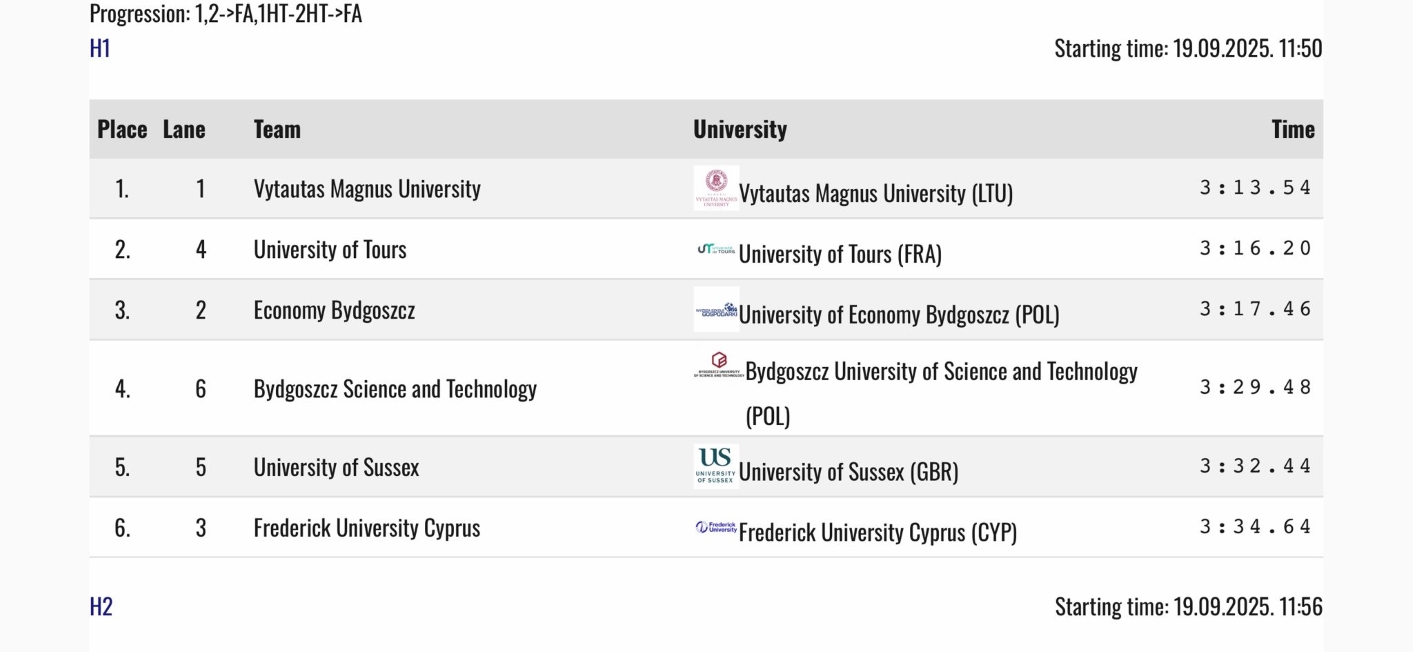
Task: Select the Vytautas Magnus University team name
Action: pos(367,188)
